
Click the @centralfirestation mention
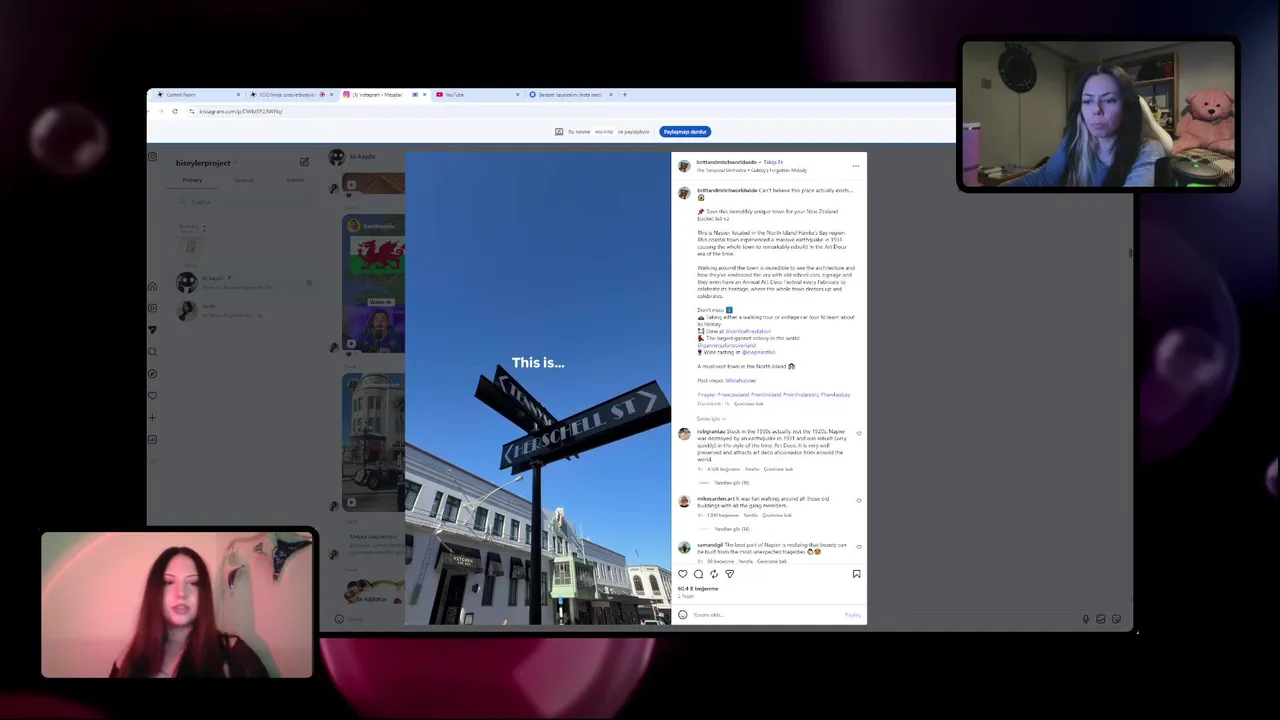pyautogui.click(x=748, y=331)
